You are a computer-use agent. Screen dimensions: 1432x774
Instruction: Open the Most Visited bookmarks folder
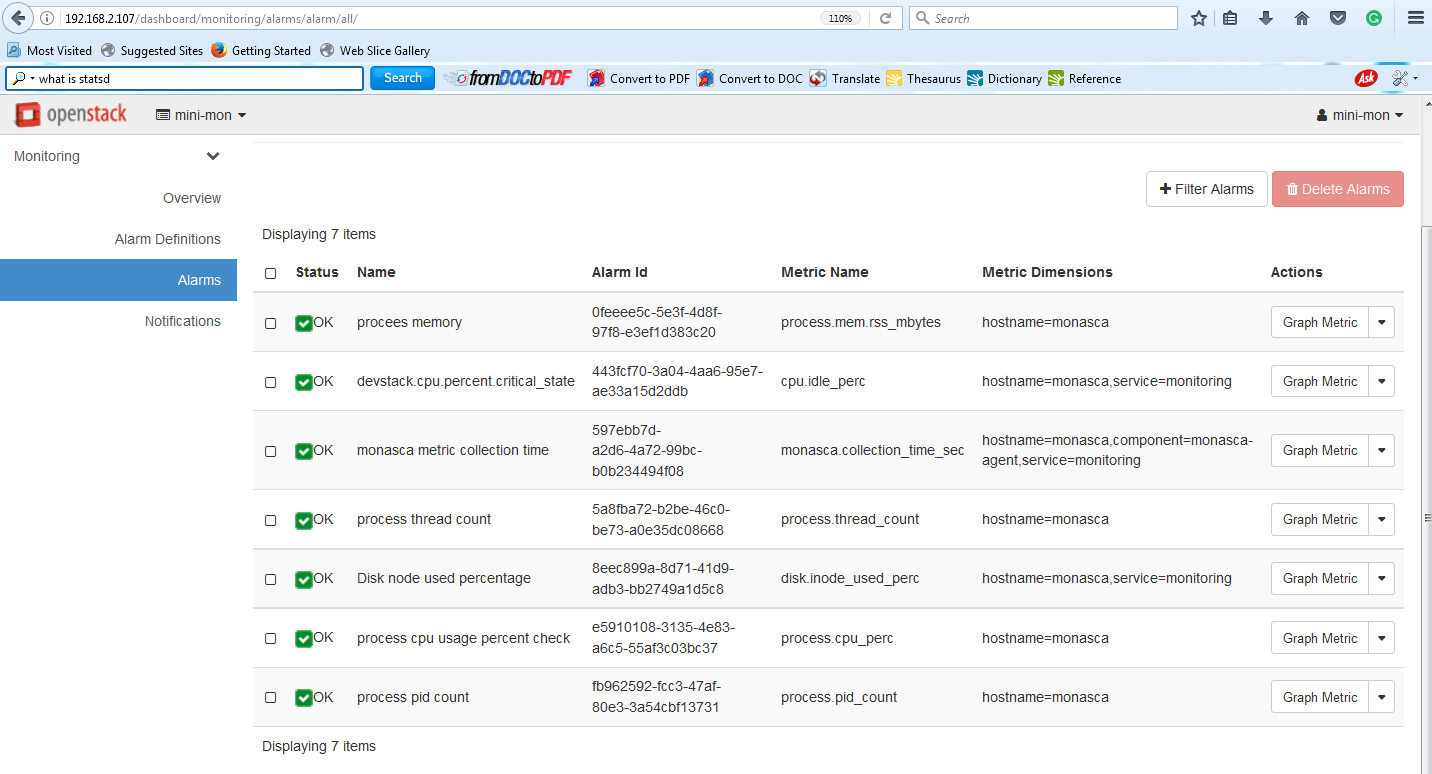coord(49,50)
